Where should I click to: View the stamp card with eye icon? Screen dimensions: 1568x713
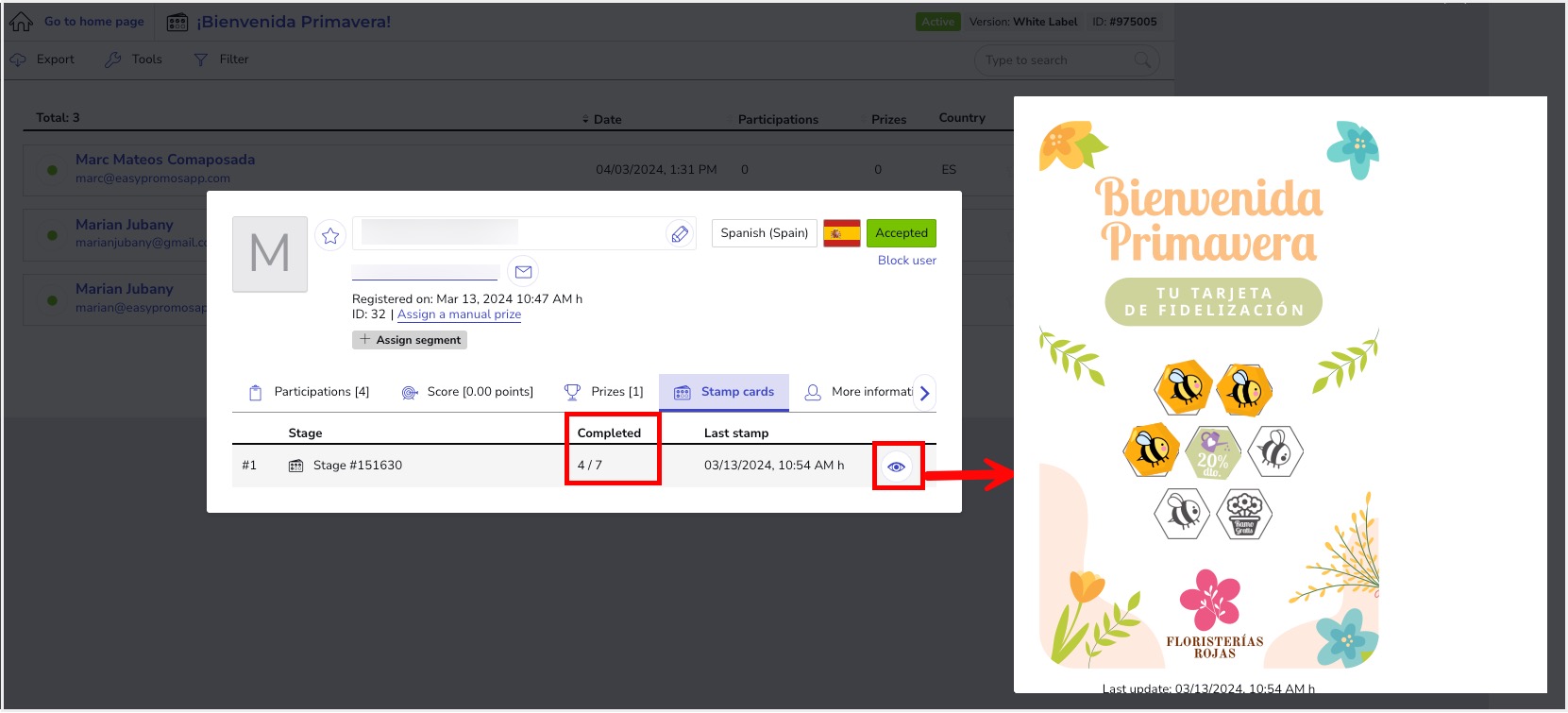[897, 467]
